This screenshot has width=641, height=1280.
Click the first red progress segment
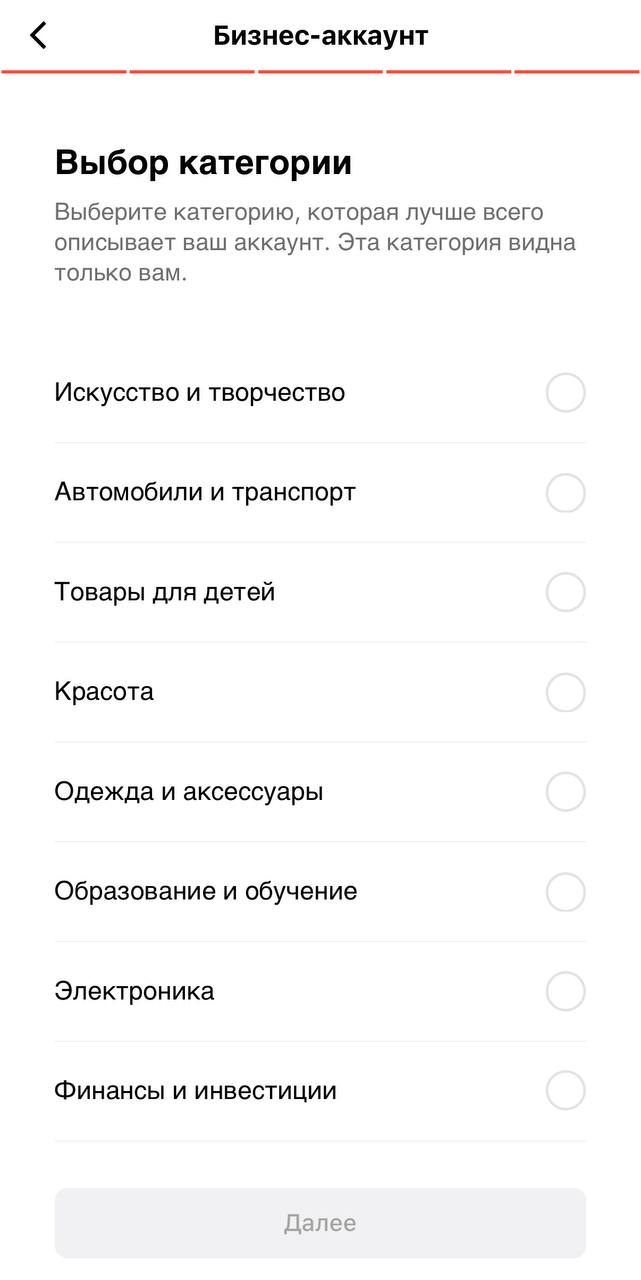point(64,72)
